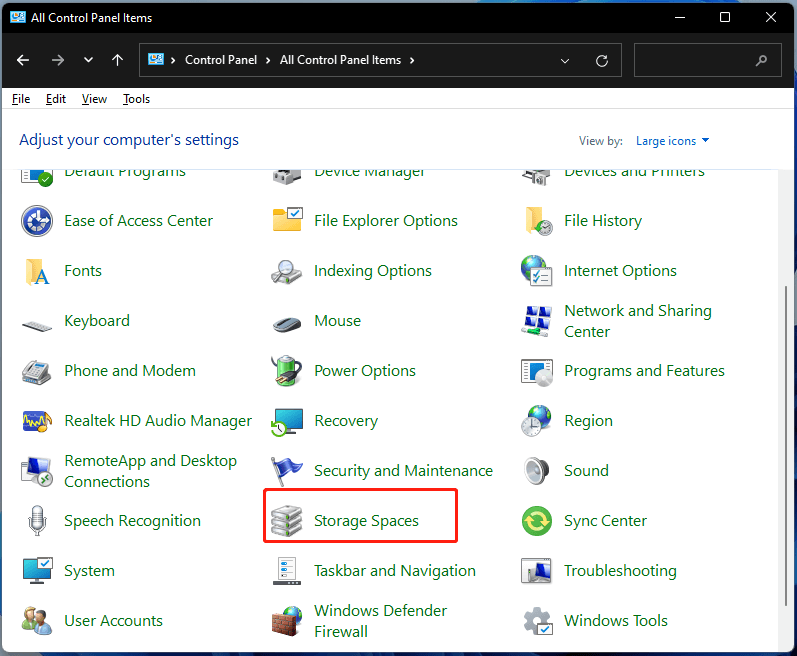Viewport: 797px width, 656px height.
Task: Open the Power Options link
Action: click(364, 371)
